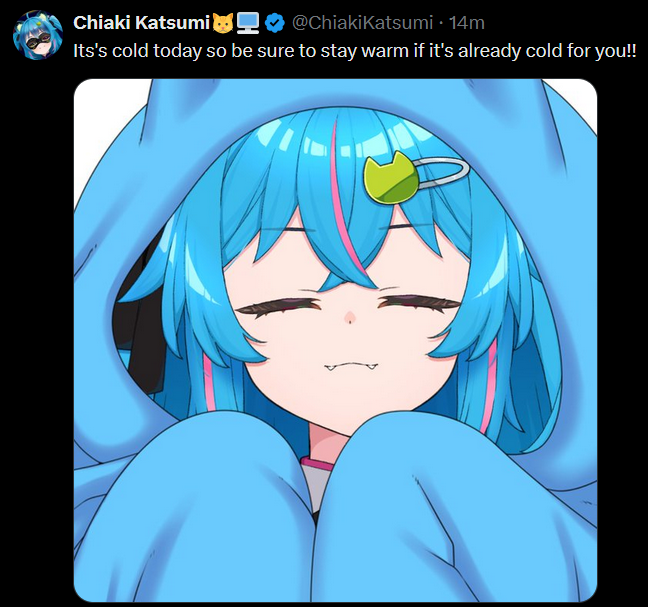Click the tweet text about staying warm
Viewport: 648px width, 607px height.
tap(355, 51)
